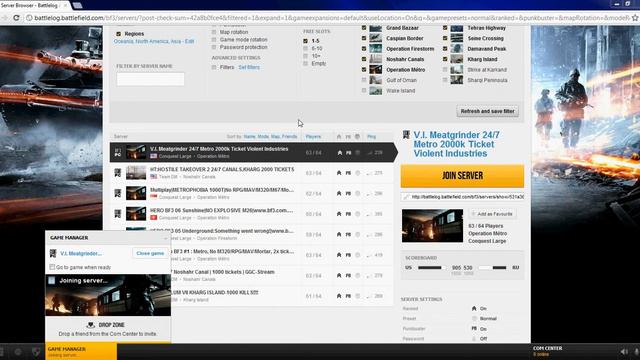Toggle the Regions checkbox
The width and height of the screenshot is (640, 360).
(x=118, y=34)
